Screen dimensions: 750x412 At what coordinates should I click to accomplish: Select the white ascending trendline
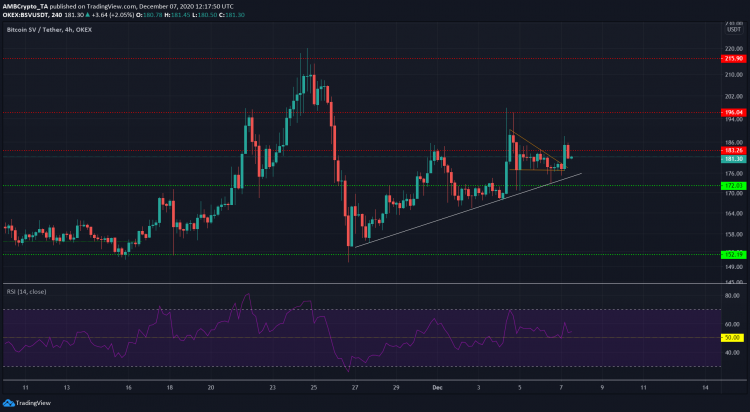(450, 213)
